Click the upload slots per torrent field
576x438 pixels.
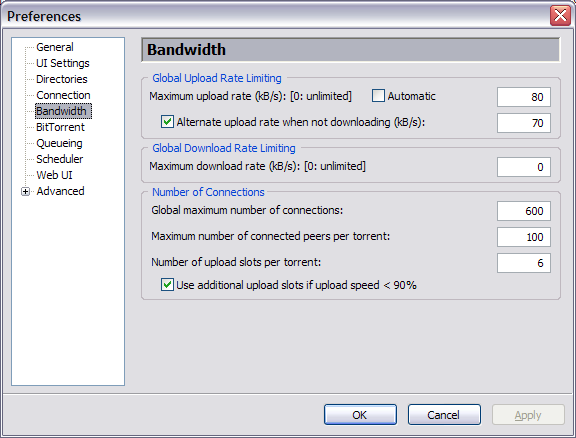click(x=524, y=263)
